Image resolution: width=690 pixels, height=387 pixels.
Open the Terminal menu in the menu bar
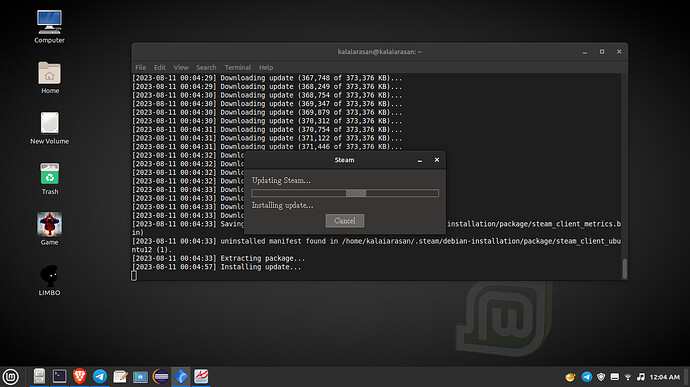(x=238, y=67)
